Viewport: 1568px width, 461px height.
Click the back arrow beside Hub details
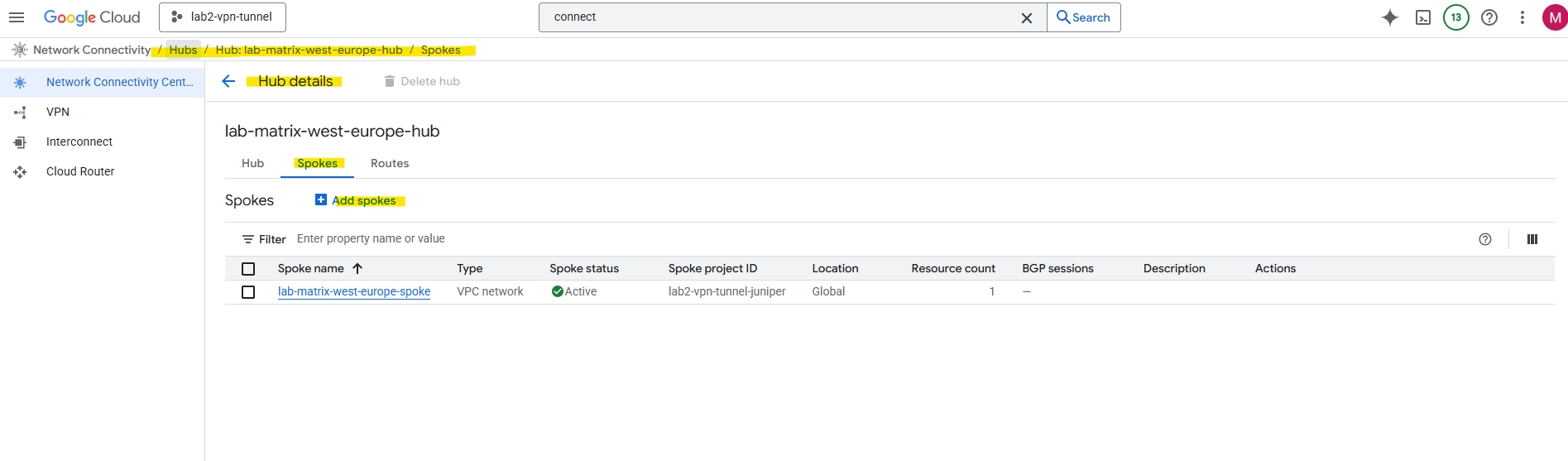pos(229,81)
